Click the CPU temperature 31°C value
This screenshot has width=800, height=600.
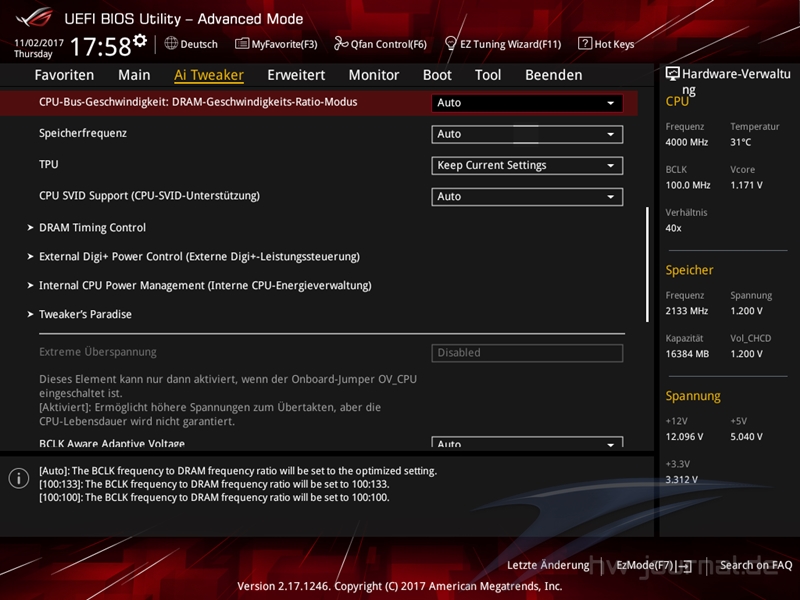tap(741, 142)
